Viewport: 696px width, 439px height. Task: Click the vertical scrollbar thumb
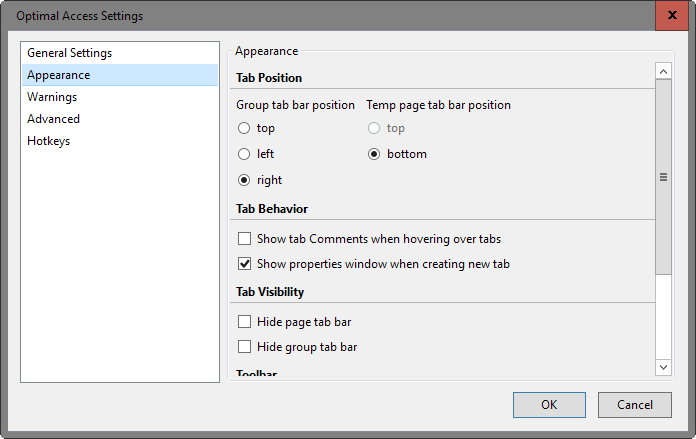pos(663,176)
